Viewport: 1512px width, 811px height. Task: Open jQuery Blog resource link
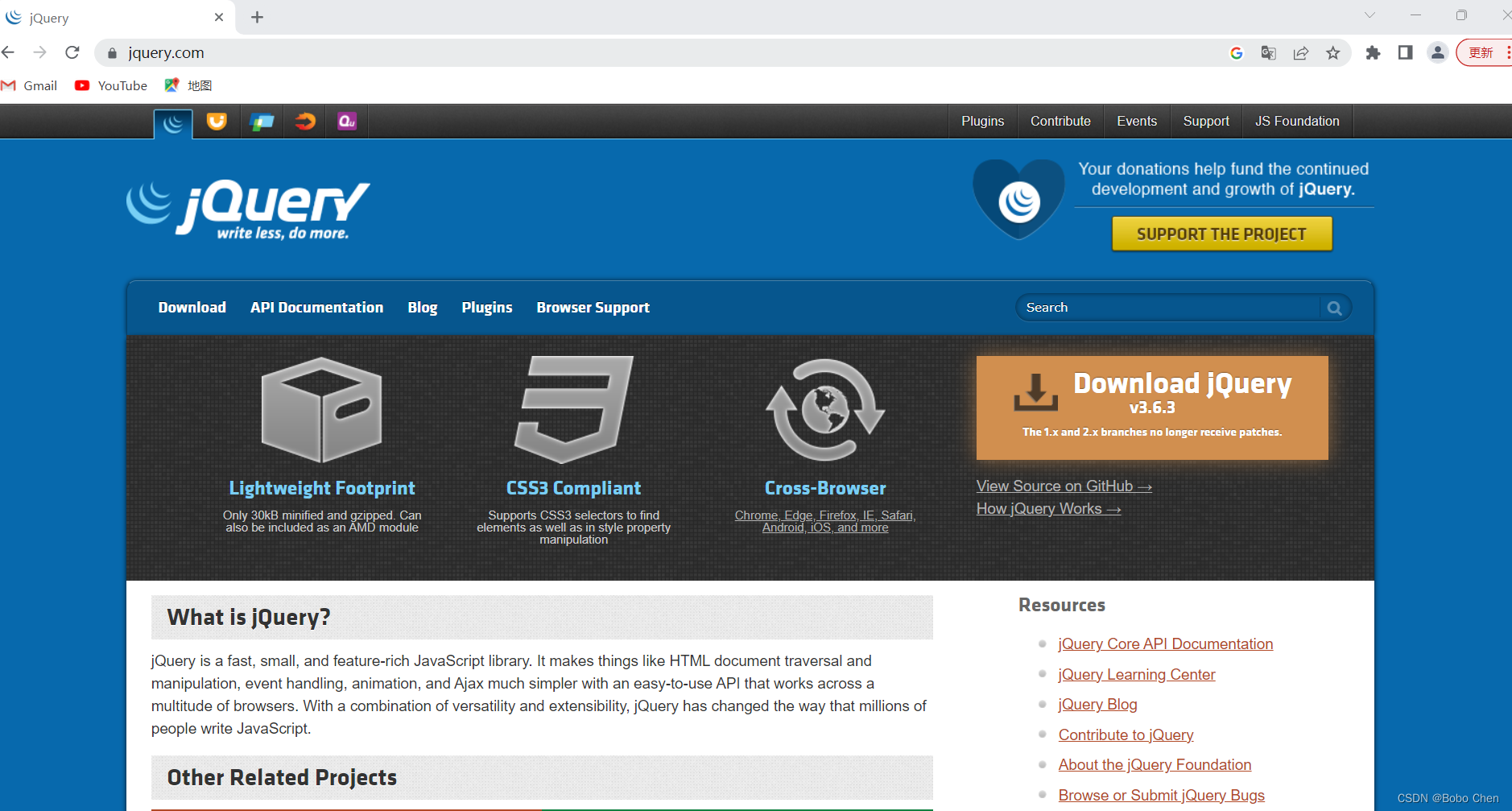1097,705
